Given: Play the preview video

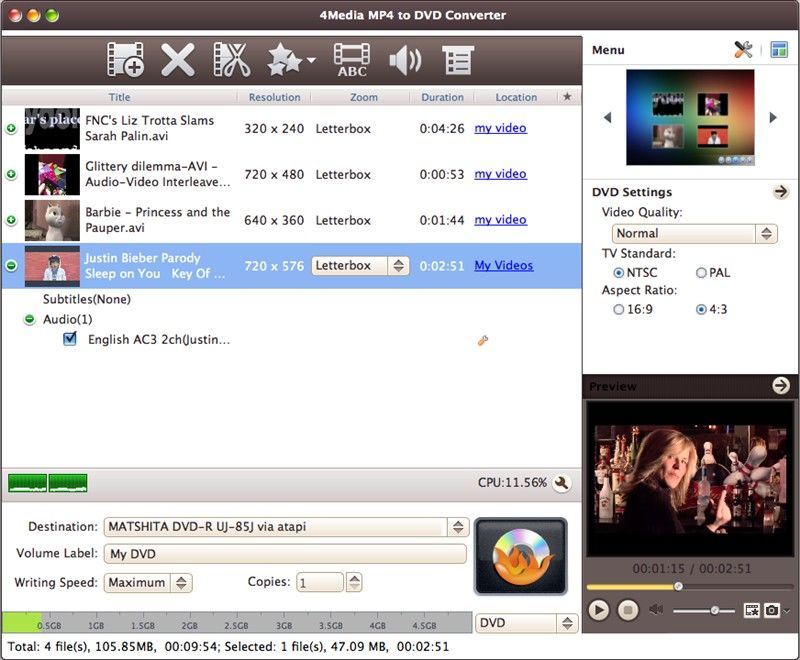Looking at the screenshot, I should tap(598, 610).
